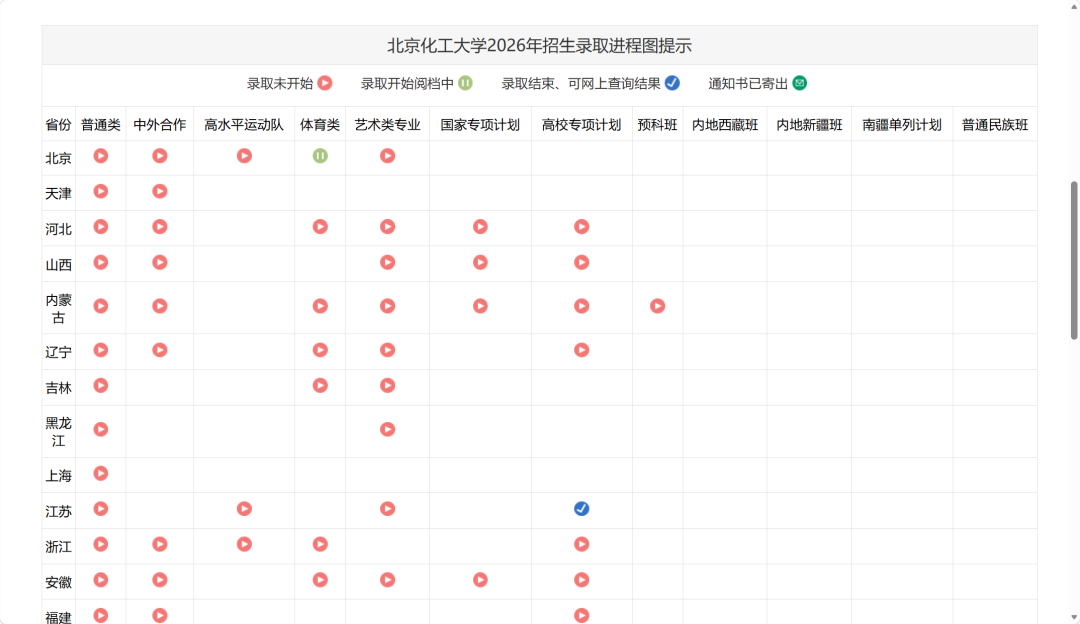Click the 辽宁 高校专项计划 status icon
This screenshot has width=1080, height=624.
click(x=581, y=350)
